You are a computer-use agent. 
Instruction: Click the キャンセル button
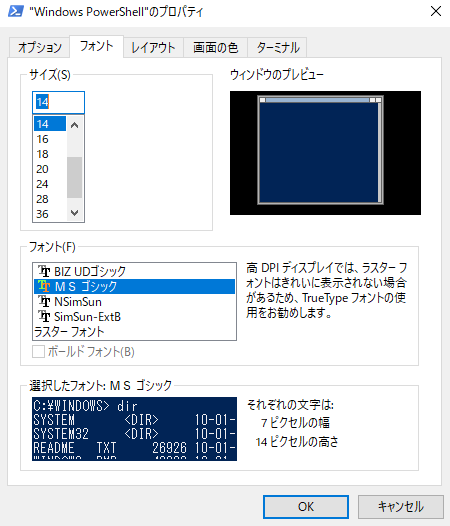[401, 507]
